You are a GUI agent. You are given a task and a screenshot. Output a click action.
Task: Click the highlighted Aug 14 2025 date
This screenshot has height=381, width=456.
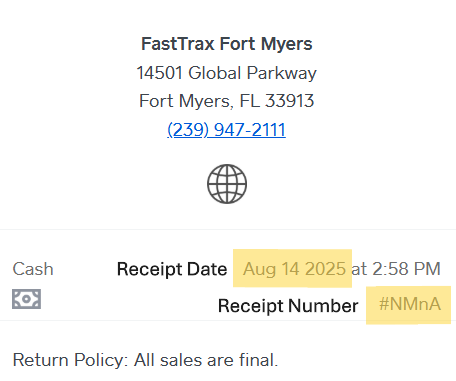pos(295,269)
